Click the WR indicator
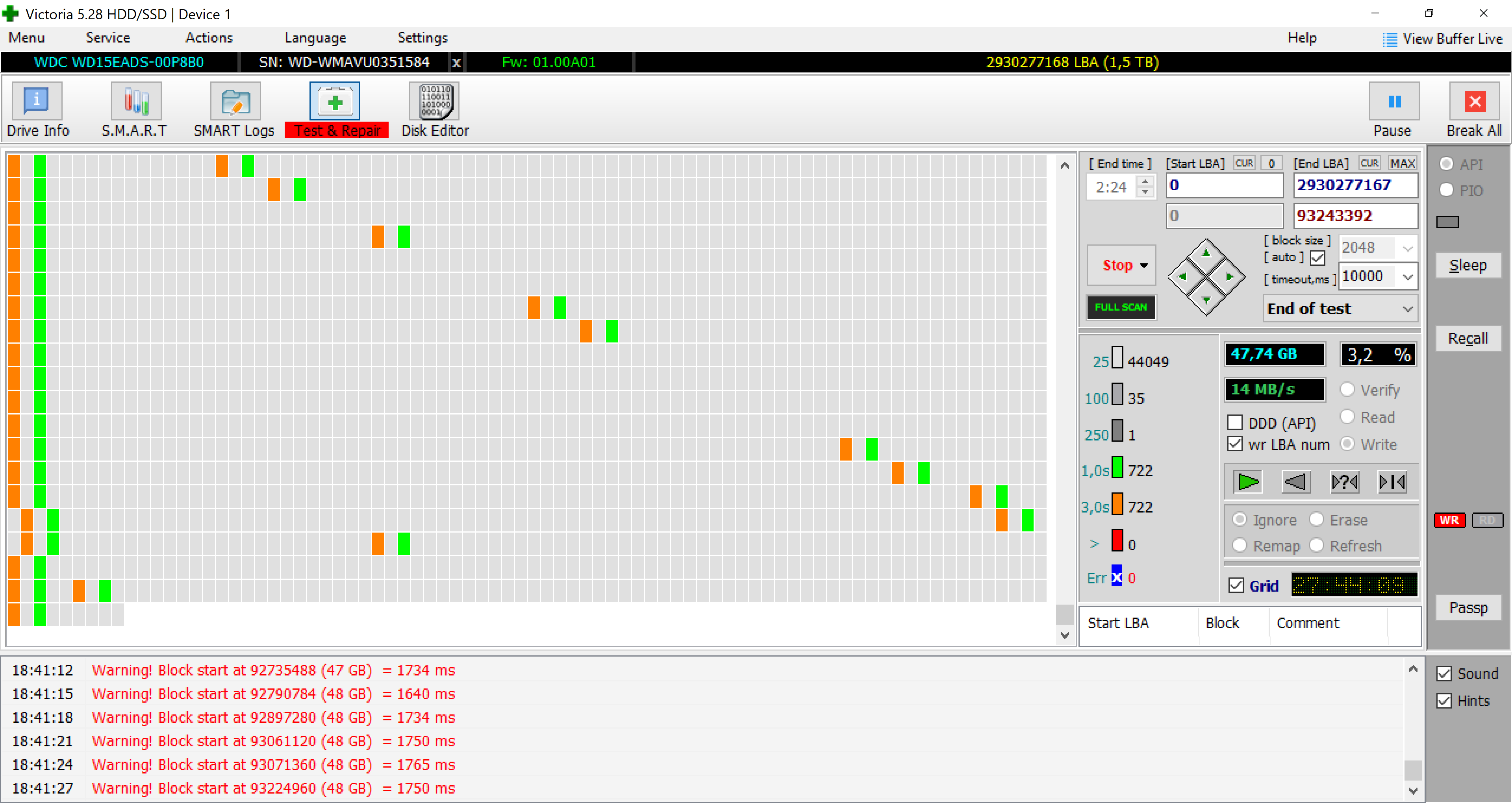Image resolution: width=1512 pixels, height=803 pixels. point(1449,520)
